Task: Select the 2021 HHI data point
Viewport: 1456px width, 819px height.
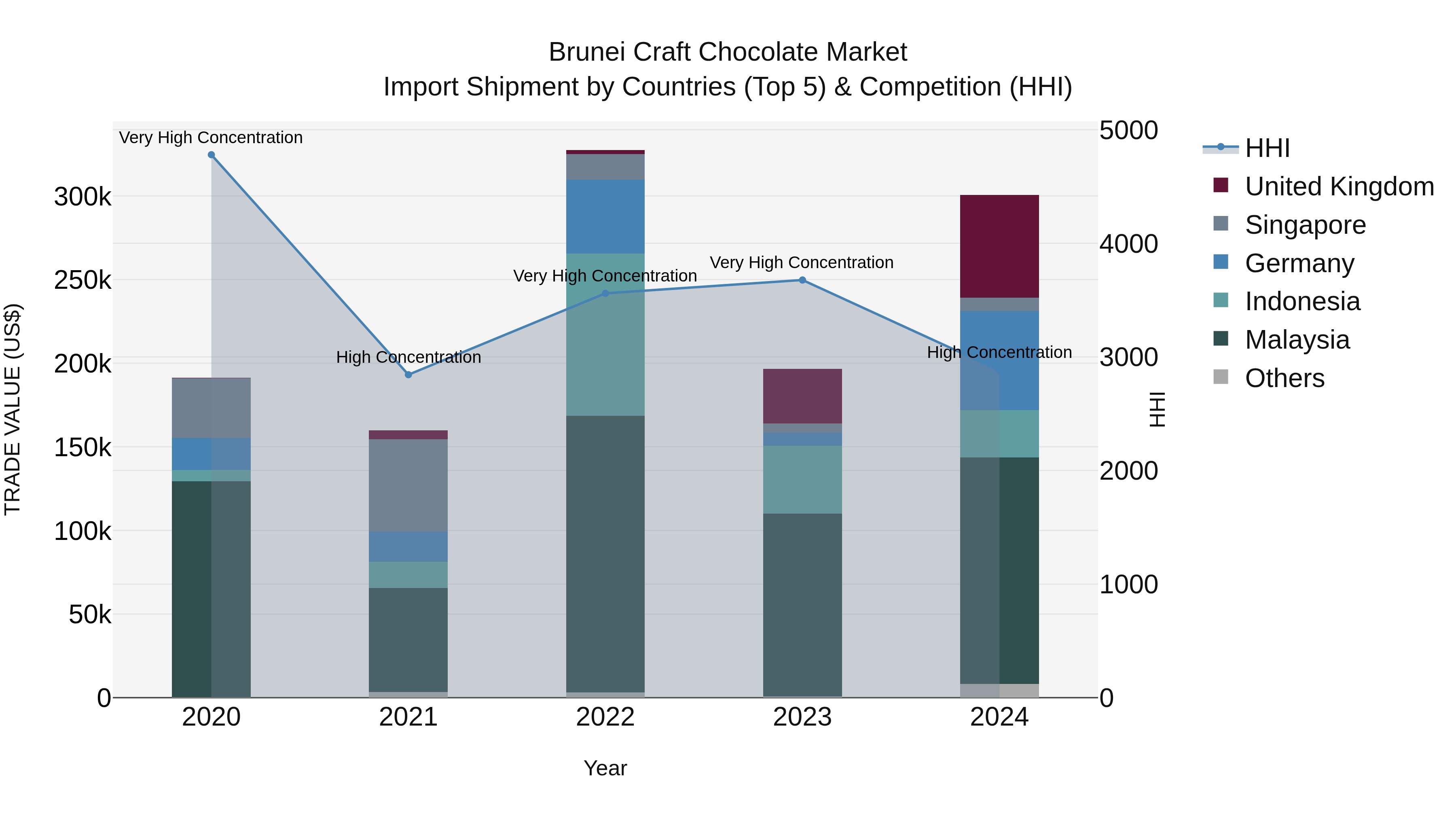Action: tap(408, 375)
